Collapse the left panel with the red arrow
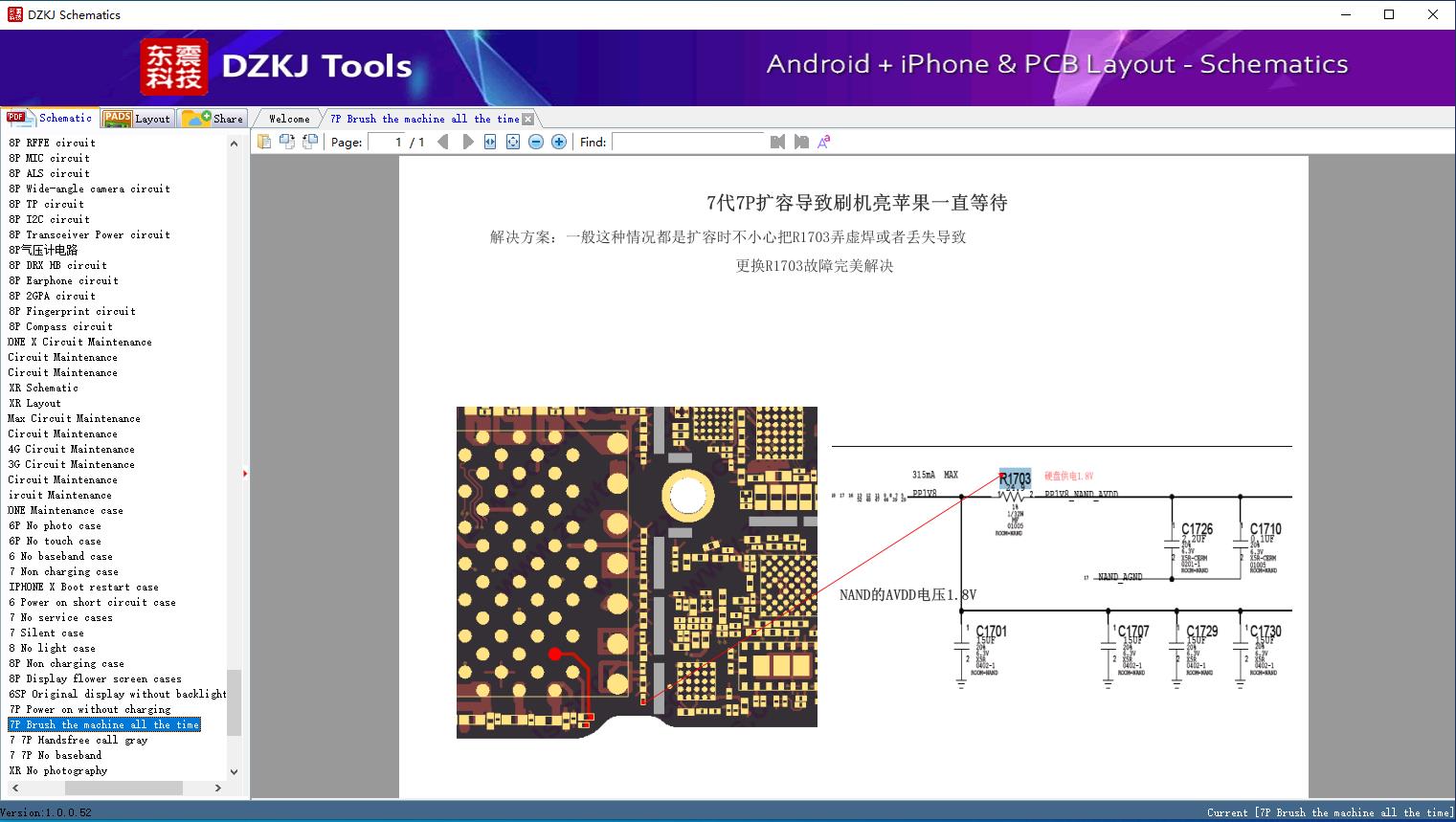 [245, 473]
